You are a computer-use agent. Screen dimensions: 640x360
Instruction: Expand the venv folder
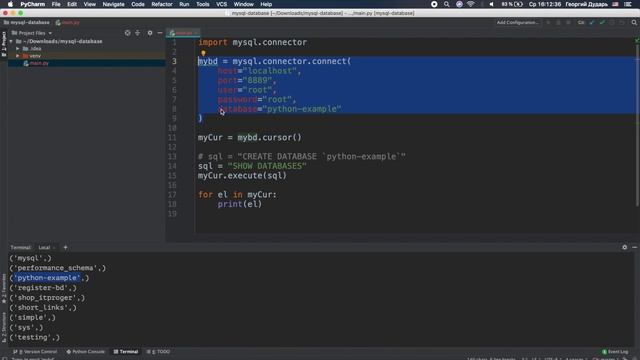[18, 56]
